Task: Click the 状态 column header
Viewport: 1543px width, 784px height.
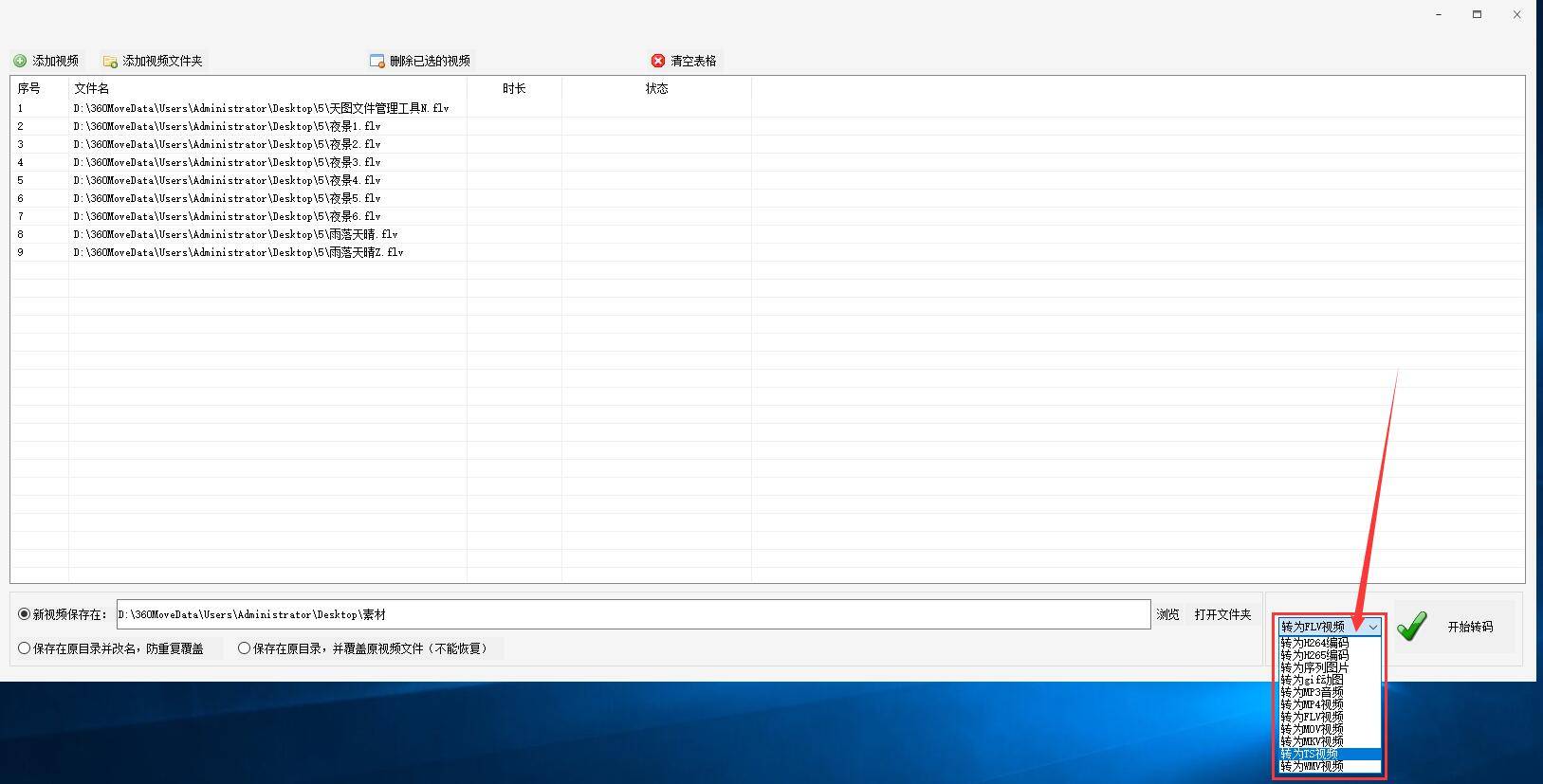Action: pos(656,88)
